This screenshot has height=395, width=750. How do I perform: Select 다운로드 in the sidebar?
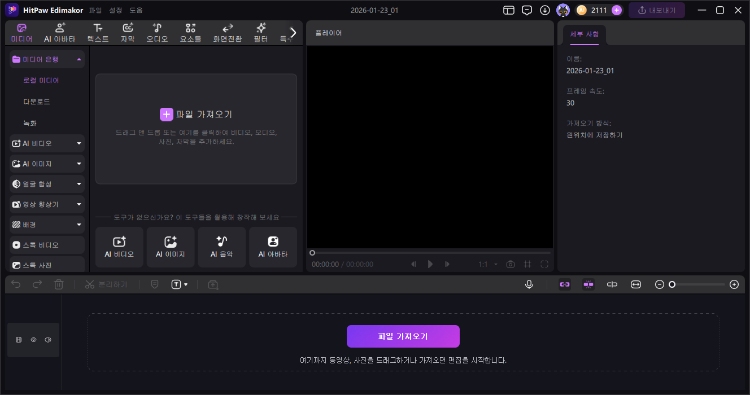[36, 101]
